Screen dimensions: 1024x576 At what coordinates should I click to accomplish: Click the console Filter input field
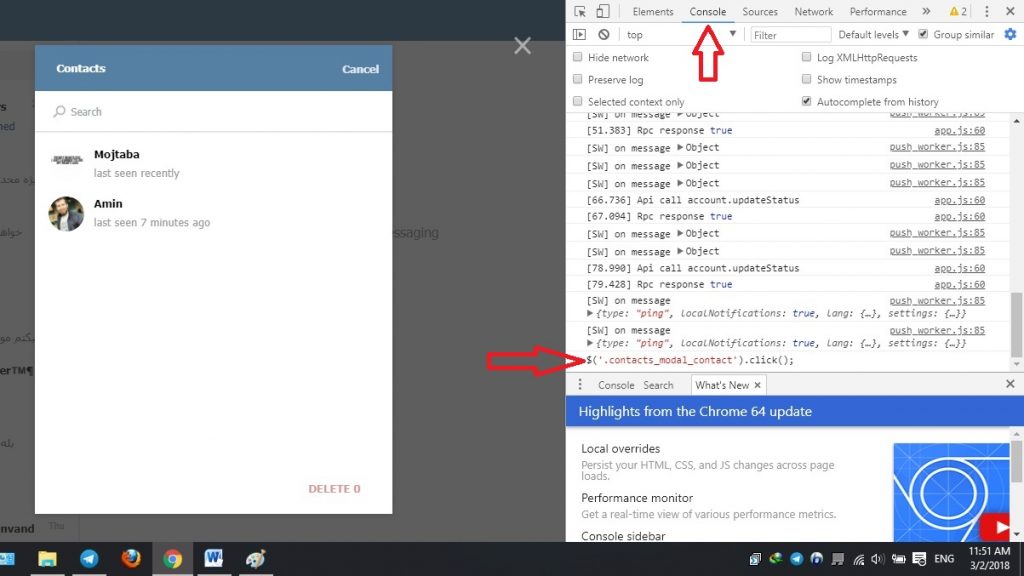[790, 35]
